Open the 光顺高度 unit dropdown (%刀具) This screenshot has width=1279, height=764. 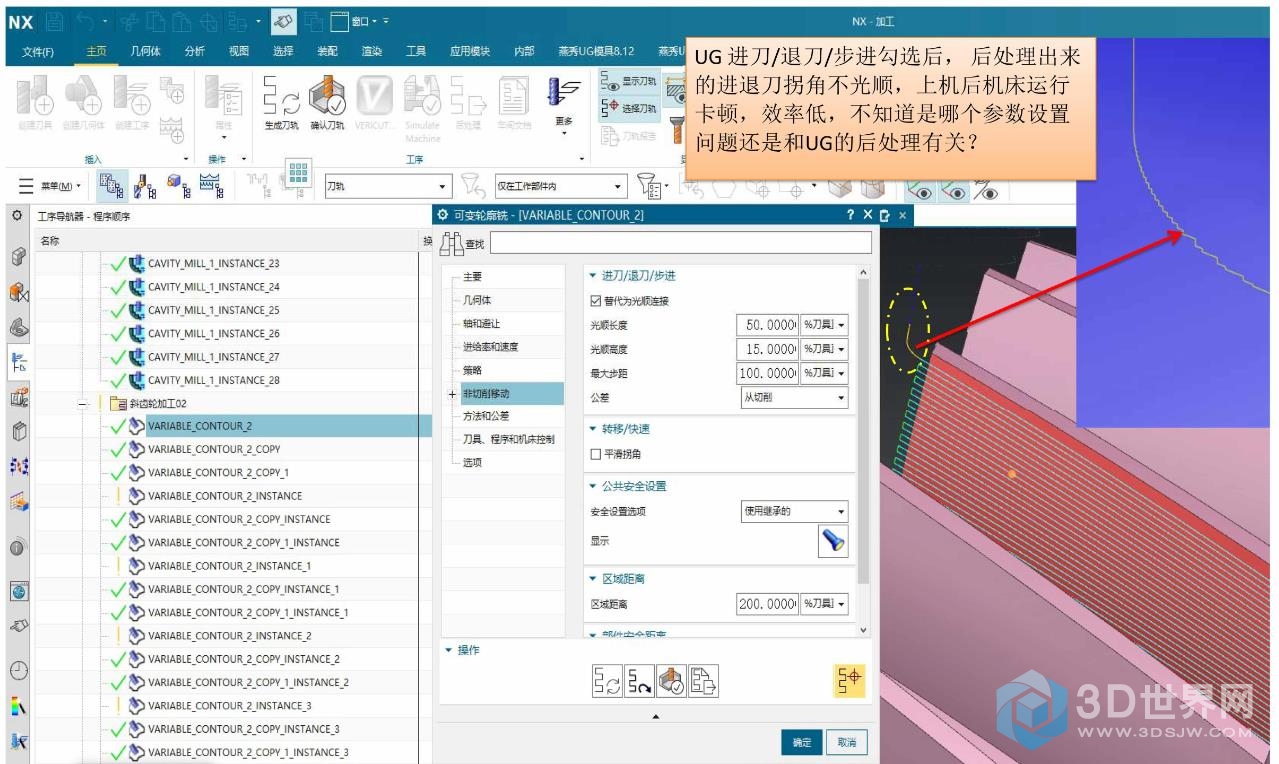(x=825, y=349)
